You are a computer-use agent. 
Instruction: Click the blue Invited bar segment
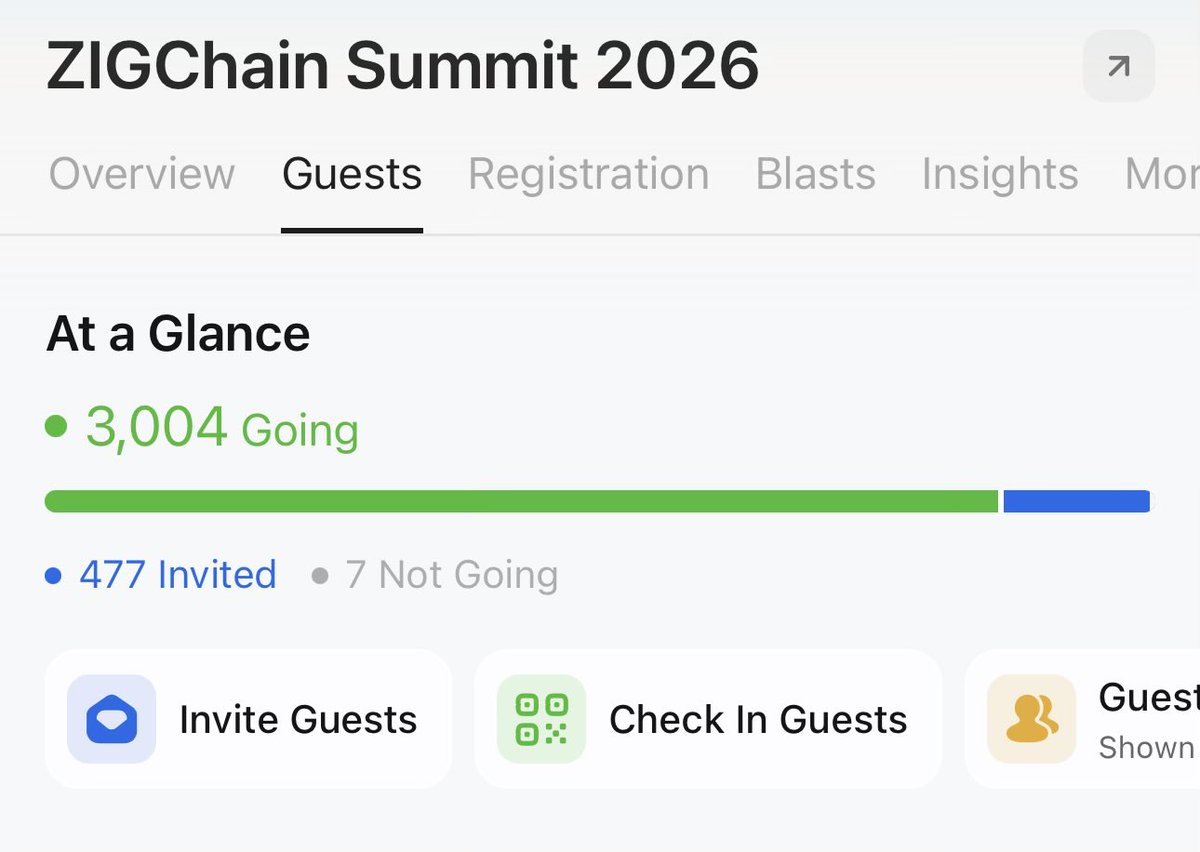pyautogui.click(x=1075, y=501)
